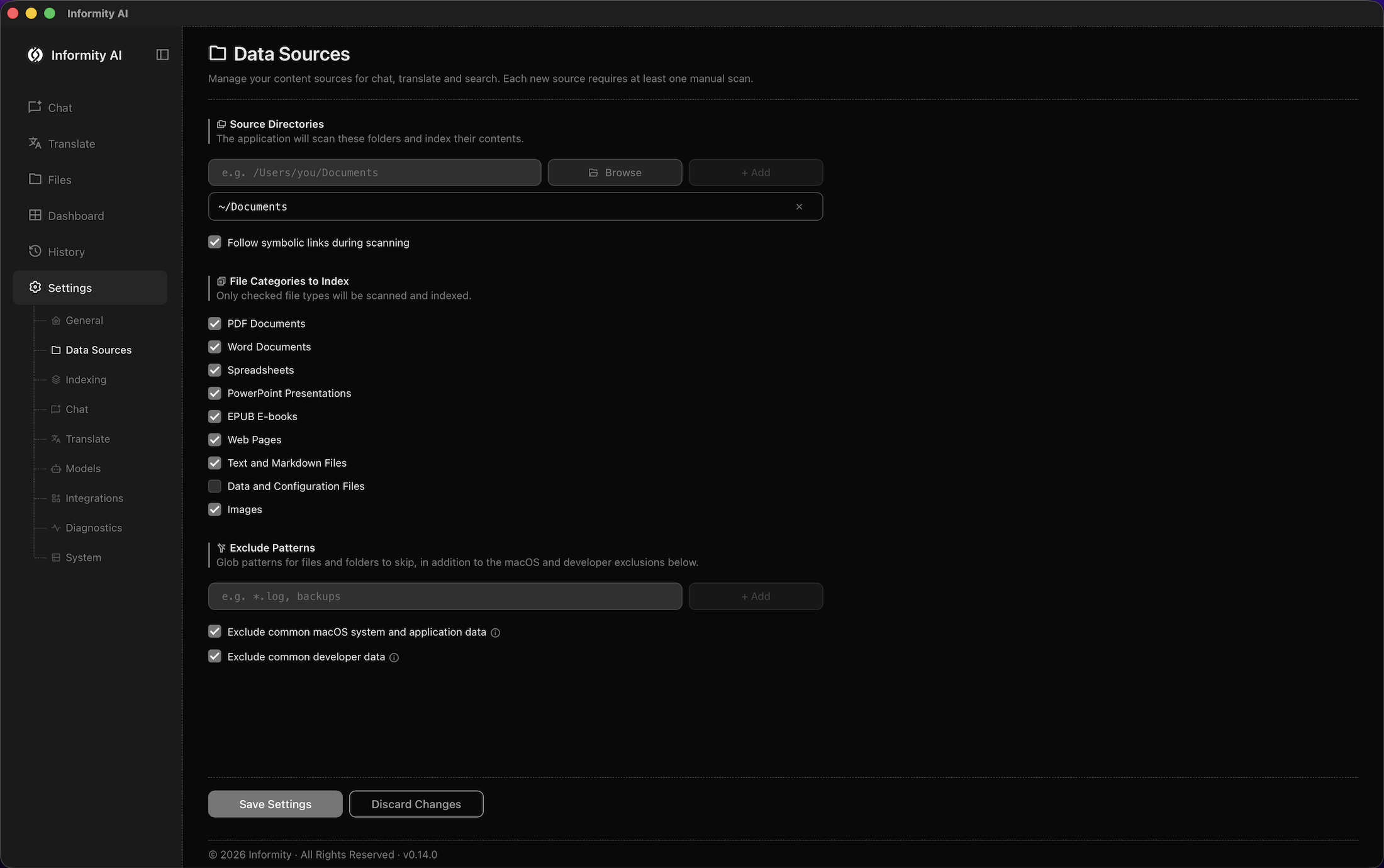This screenshot has width=1384, height=868.
Task: Toggle the Images checkbox
Action: coord(215,509)
